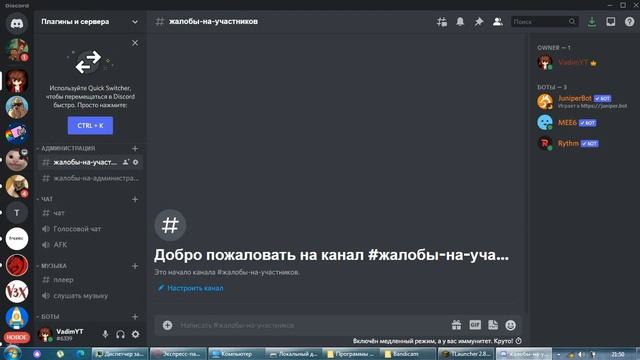Focus the message input field
640x360 pixels.
click(312, 325)
